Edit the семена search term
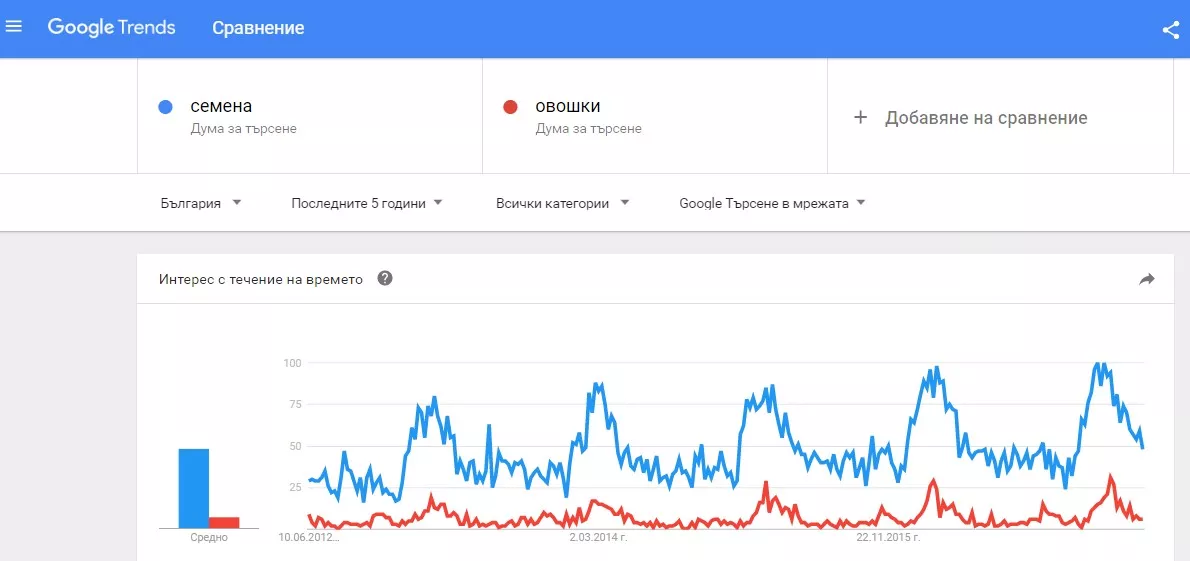The height and width of the screenshot is (561, 1190). coord(222,107)
